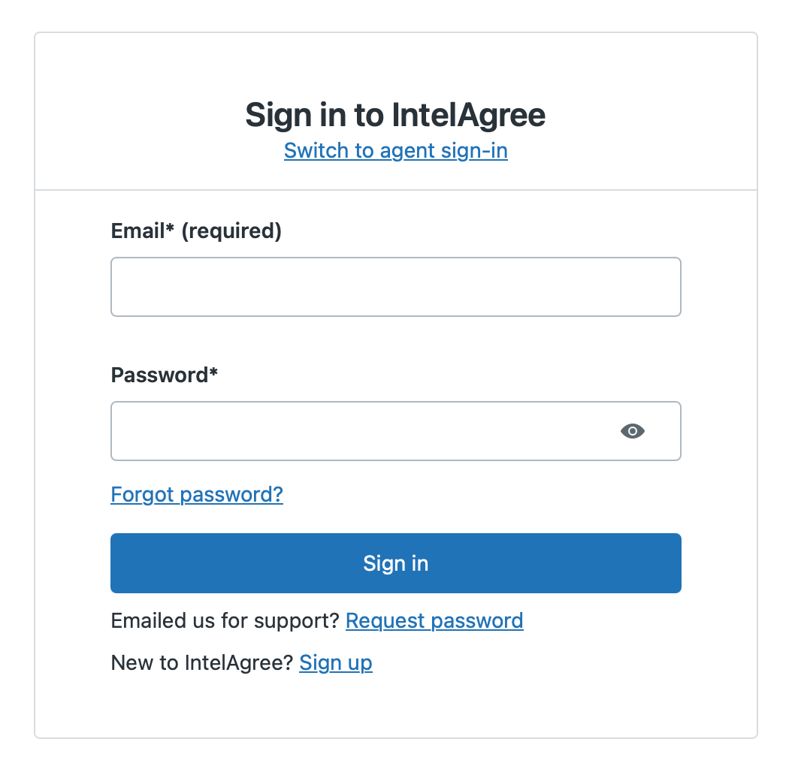Click the Switch to agent sign-in link

(395, 150)
